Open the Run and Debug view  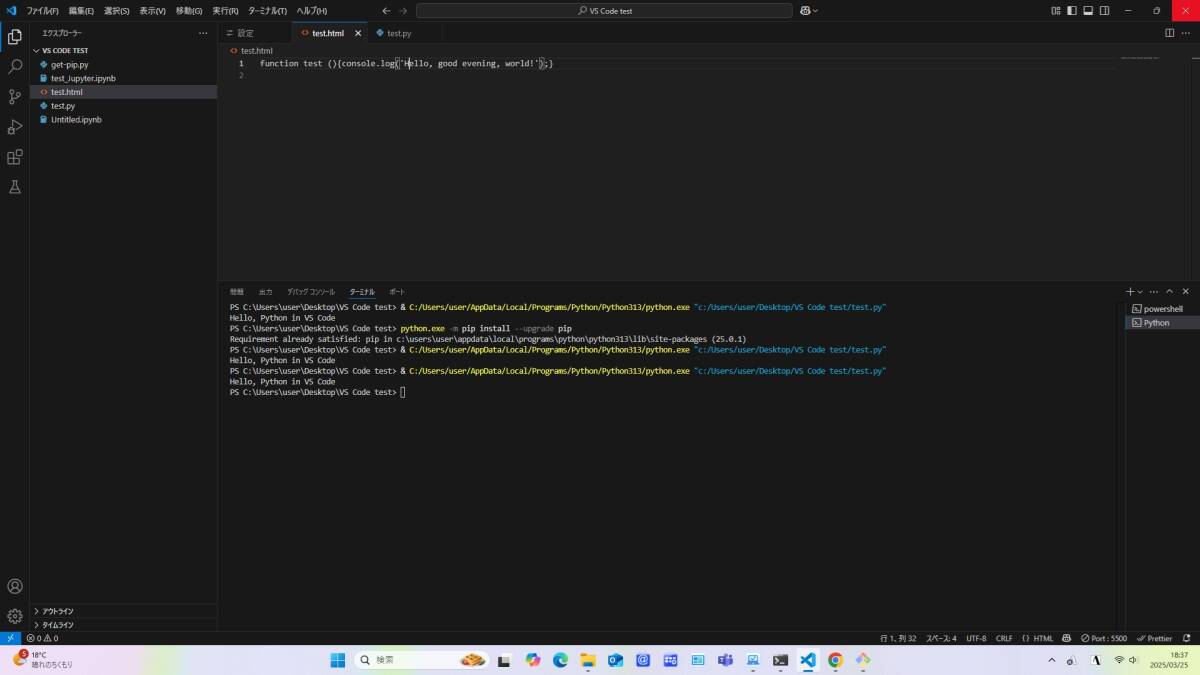(15, 127)
